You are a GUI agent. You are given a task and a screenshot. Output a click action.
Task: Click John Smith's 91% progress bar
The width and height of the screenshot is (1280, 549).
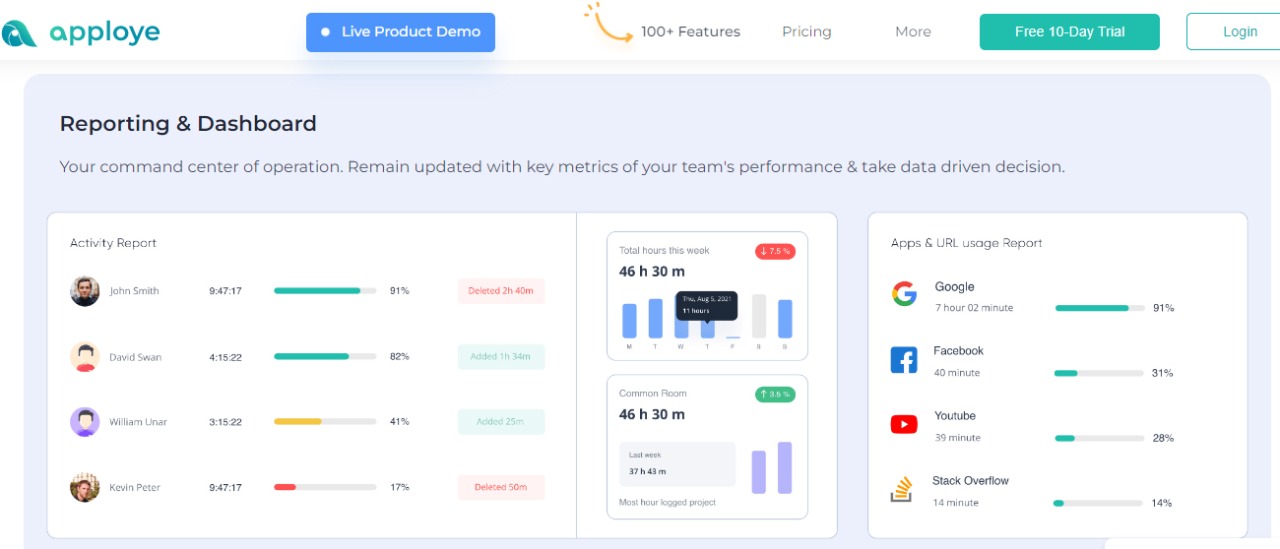325,291
